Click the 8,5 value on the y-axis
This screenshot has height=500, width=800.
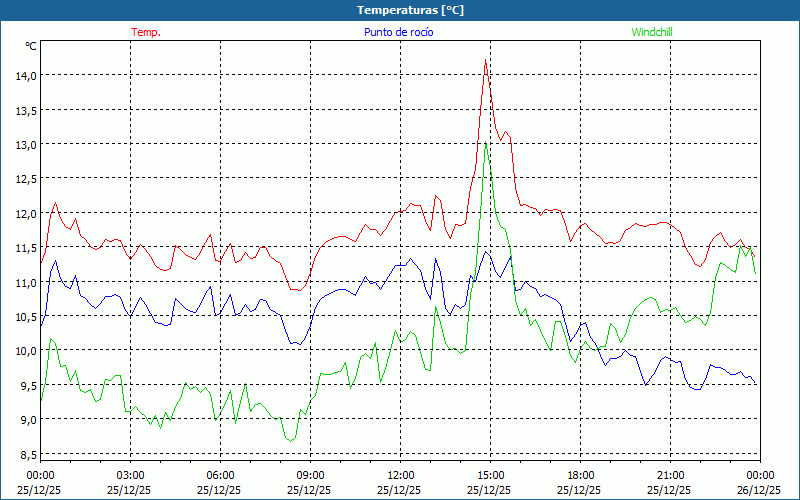tap(28, 455)
